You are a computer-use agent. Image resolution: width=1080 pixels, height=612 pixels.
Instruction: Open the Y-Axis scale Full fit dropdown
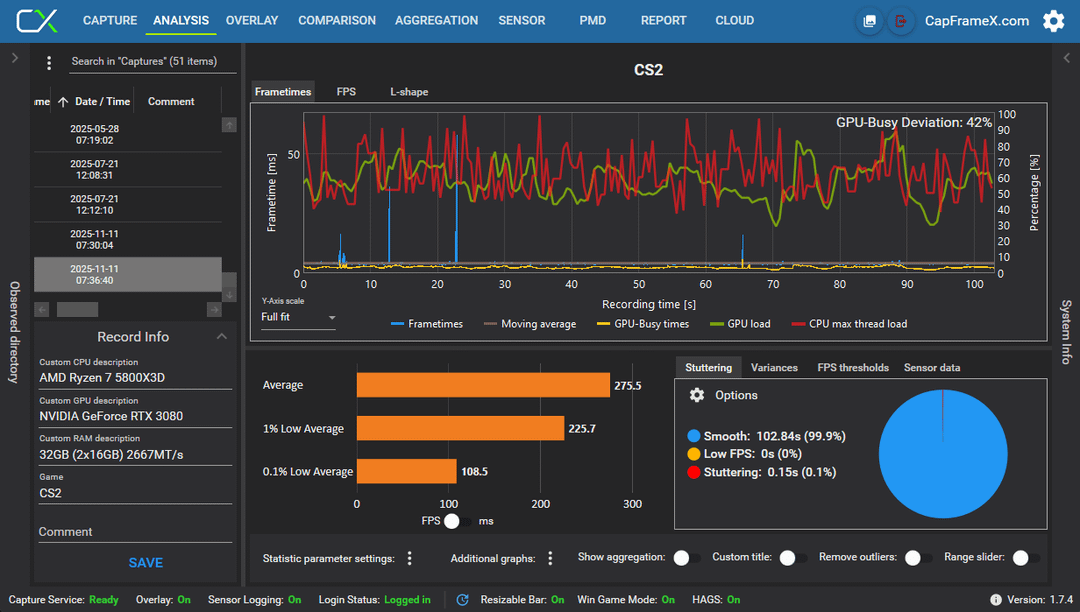pyautogui.click(x=298, y=317)
